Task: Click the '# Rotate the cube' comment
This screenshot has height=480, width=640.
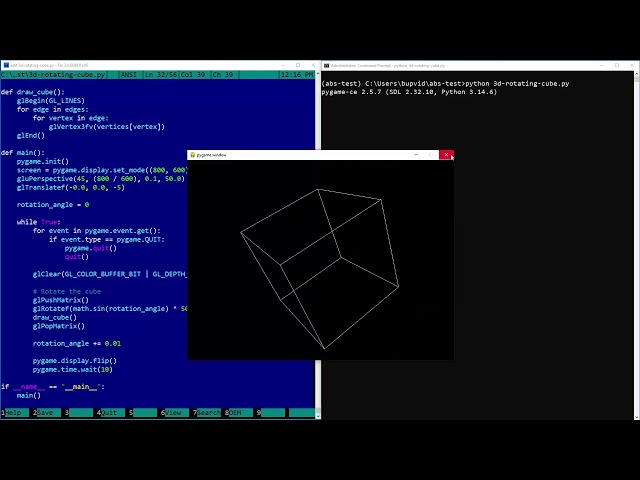Action: tap(67, 291)
